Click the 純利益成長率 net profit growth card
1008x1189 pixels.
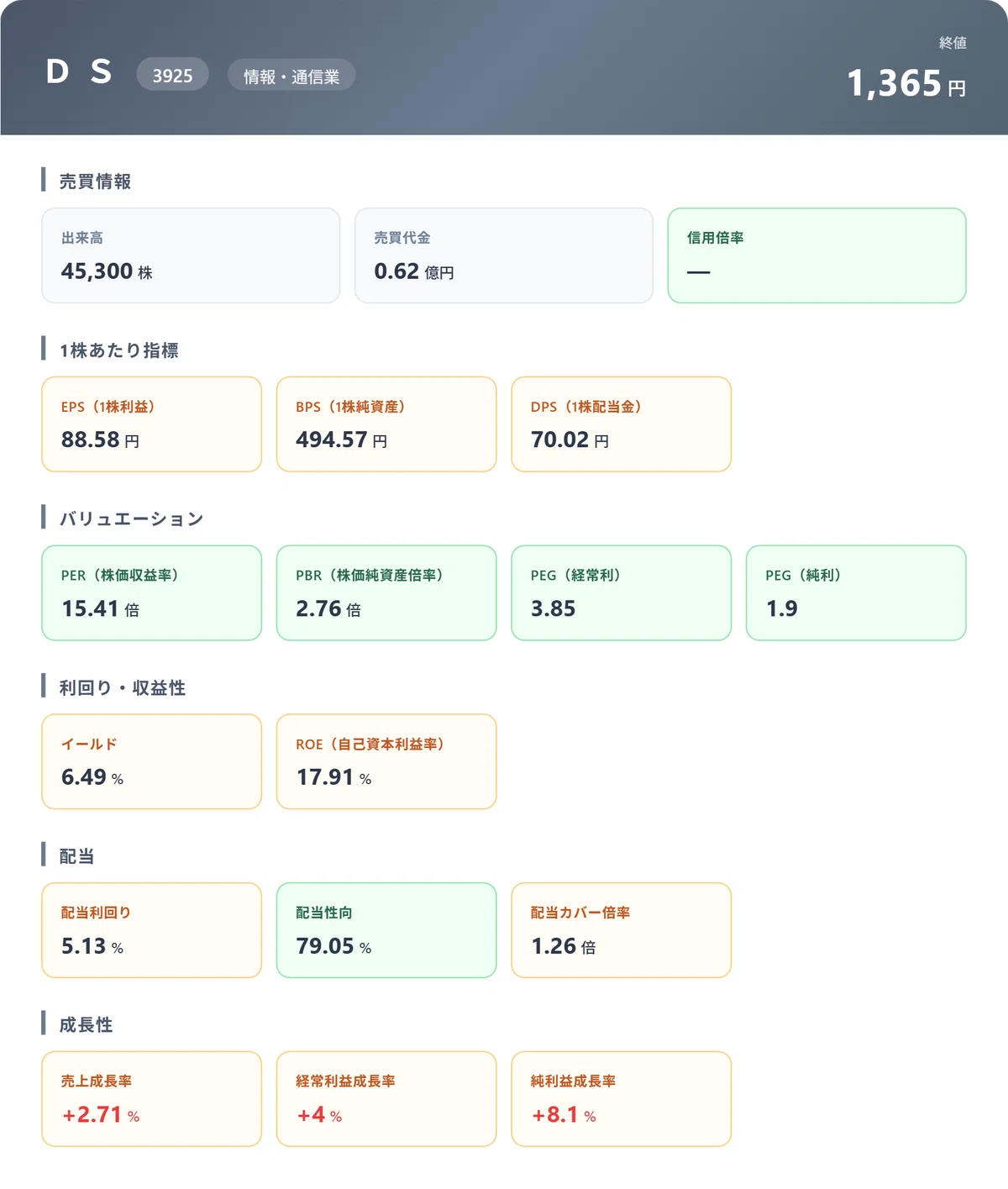coord(622,1099)
